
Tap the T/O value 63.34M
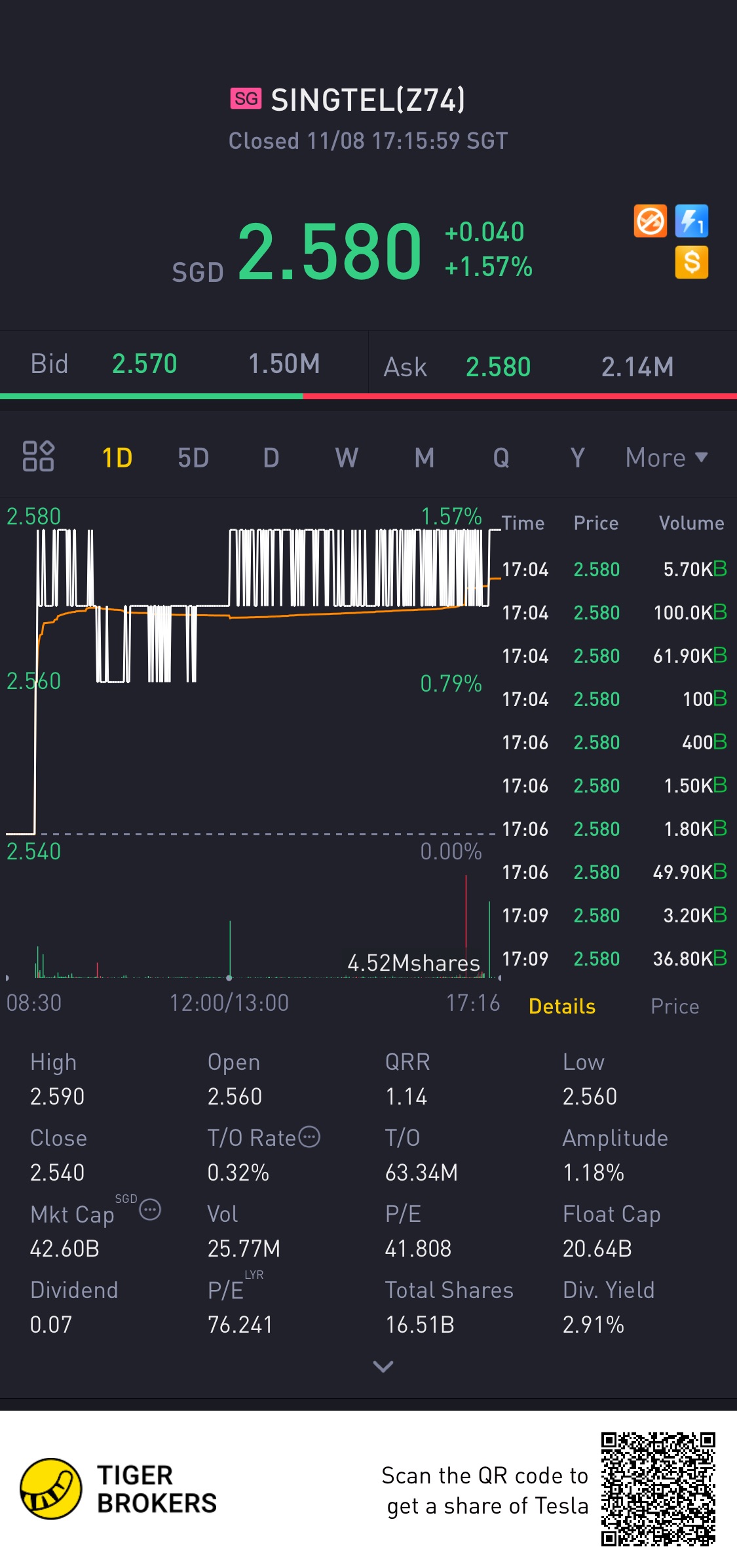tap(422, 1172)
